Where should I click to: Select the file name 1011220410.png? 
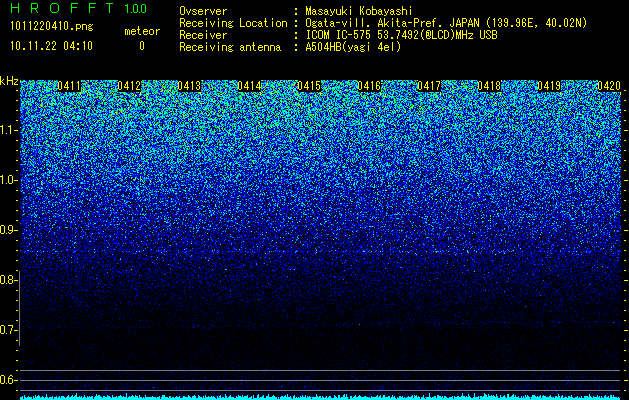(52, 27)
